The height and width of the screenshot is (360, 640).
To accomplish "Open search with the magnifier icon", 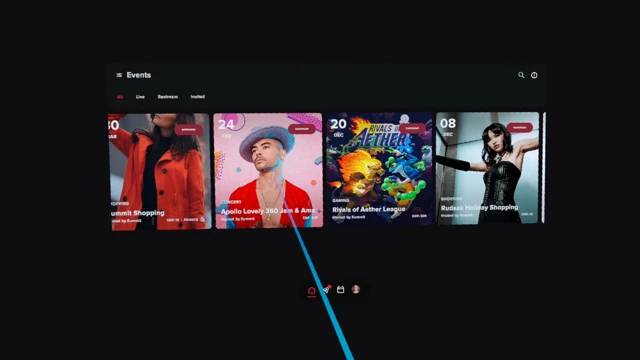I will pyautogui.click(x=521, y=75).
